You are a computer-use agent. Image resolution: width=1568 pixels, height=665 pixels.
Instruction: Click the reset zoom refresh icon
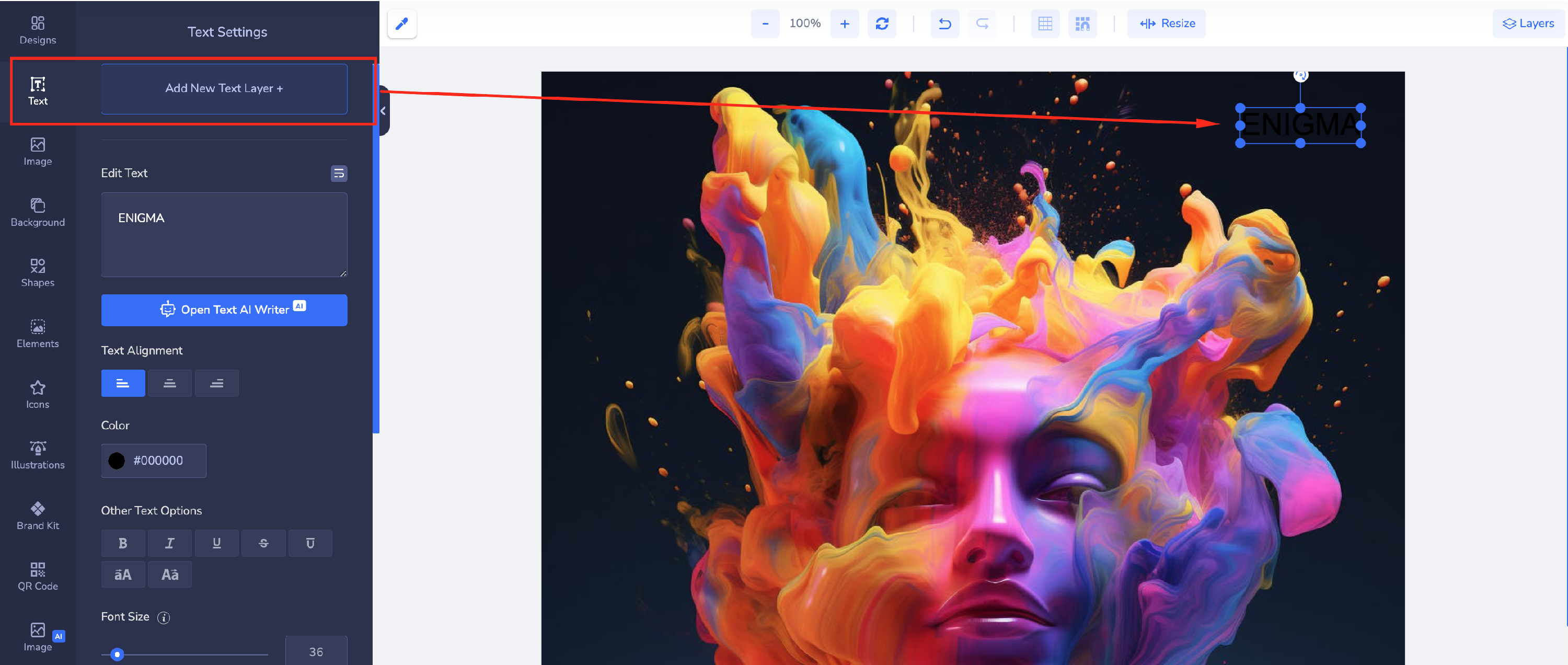[x=881, y=24]
